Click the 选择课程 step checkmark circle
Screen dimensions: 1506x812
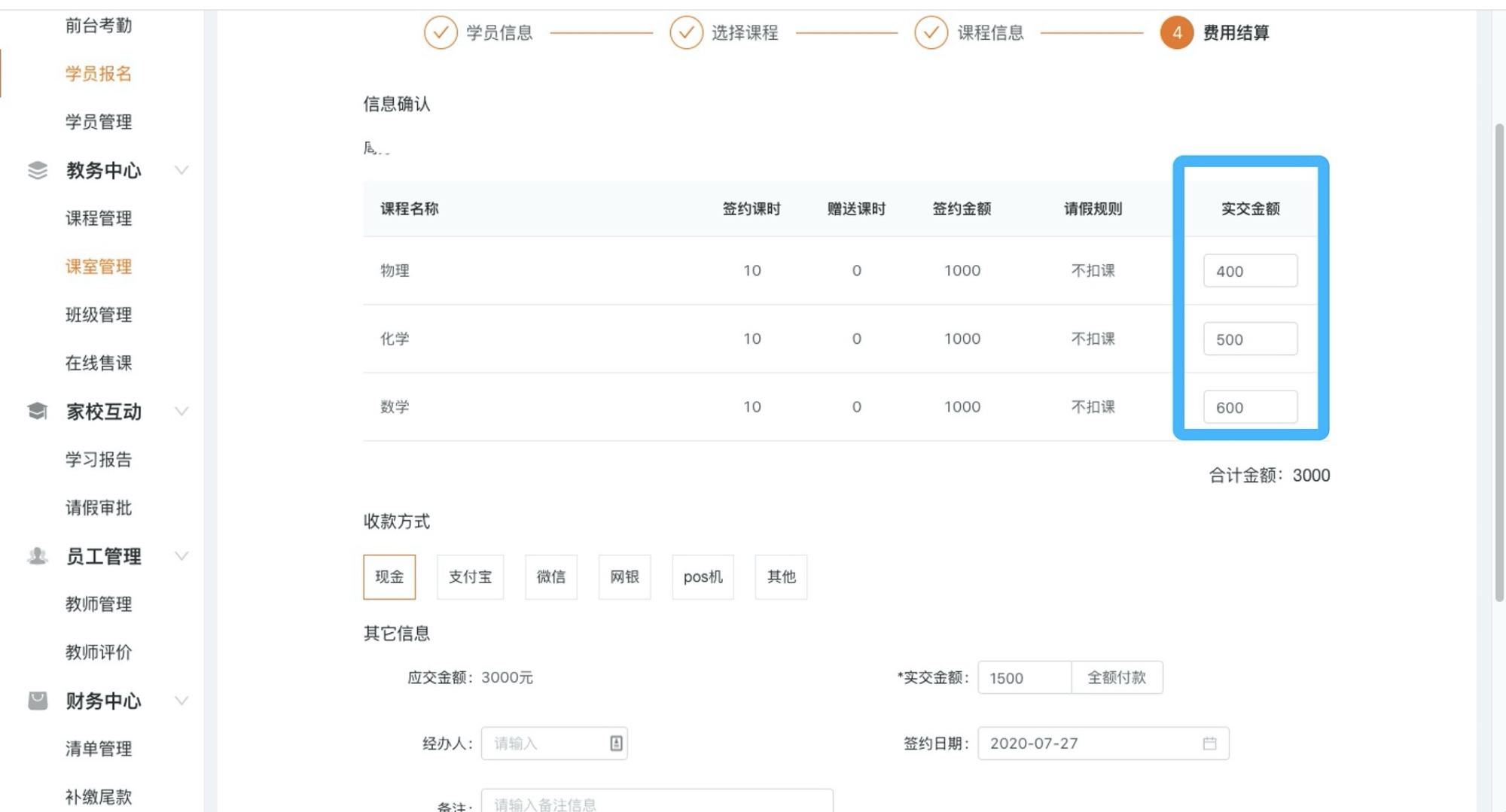pyautogui.click(x=686, y=33)
